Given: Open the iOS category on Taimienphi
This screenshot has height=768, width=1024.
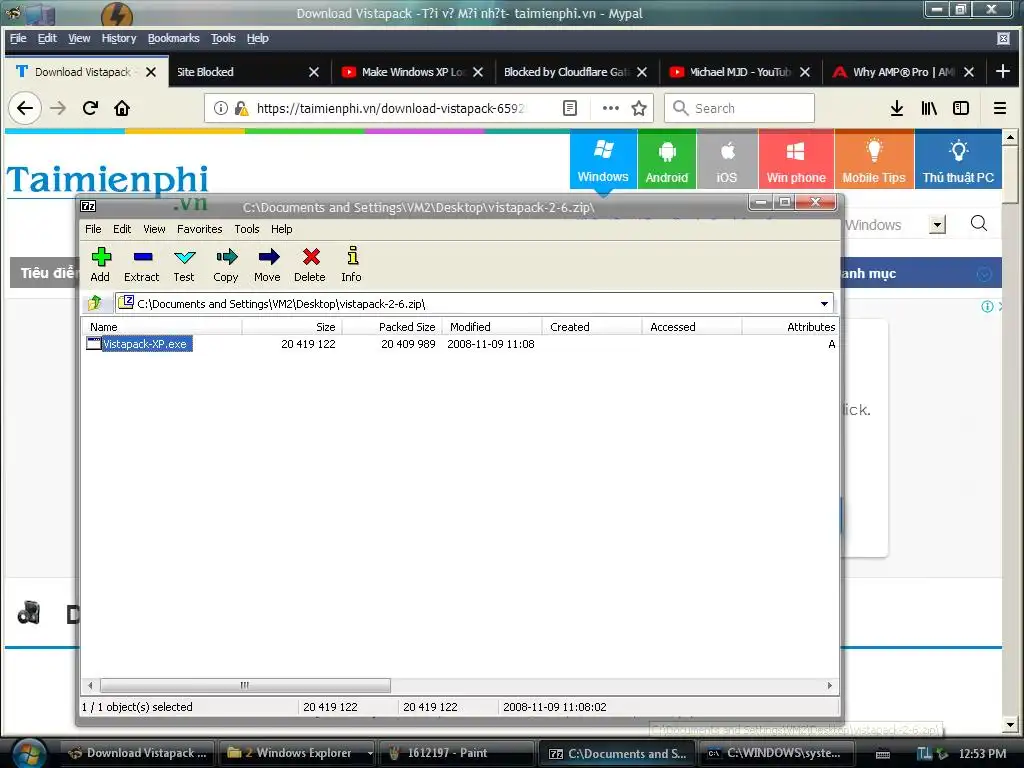Looking at the screenshot, I should pos(727,161).
